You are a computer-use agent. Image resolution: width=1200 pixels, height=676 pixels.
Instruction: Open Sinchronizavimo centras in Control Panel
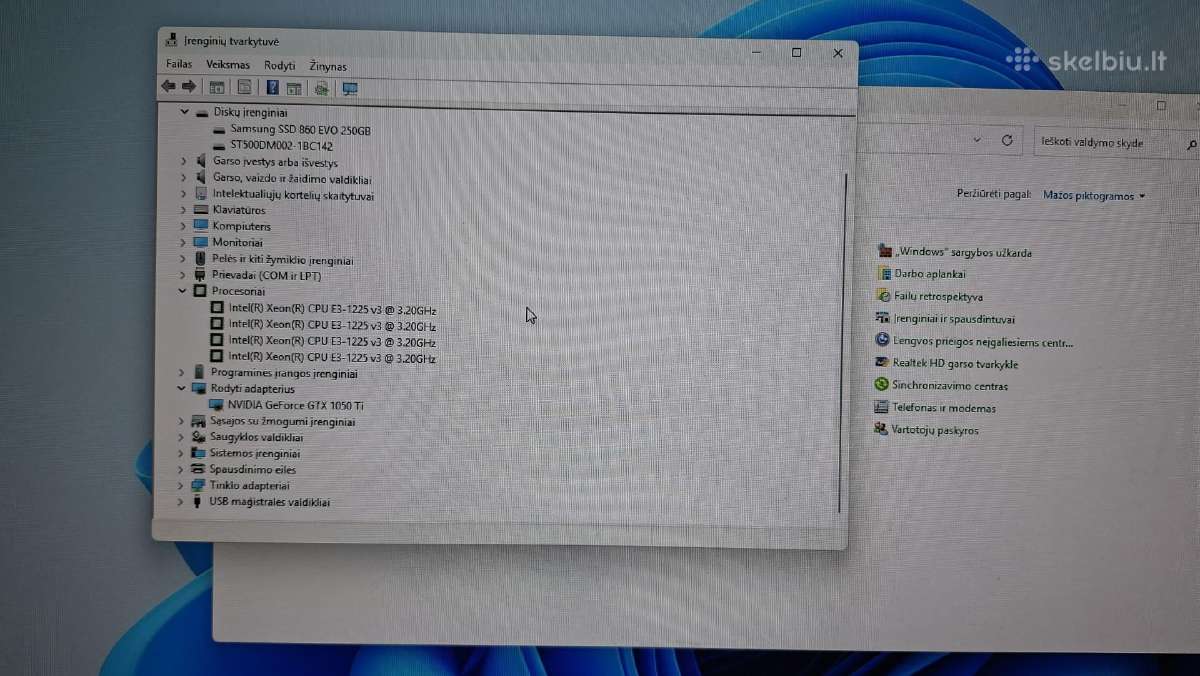(x=950, y=386)
